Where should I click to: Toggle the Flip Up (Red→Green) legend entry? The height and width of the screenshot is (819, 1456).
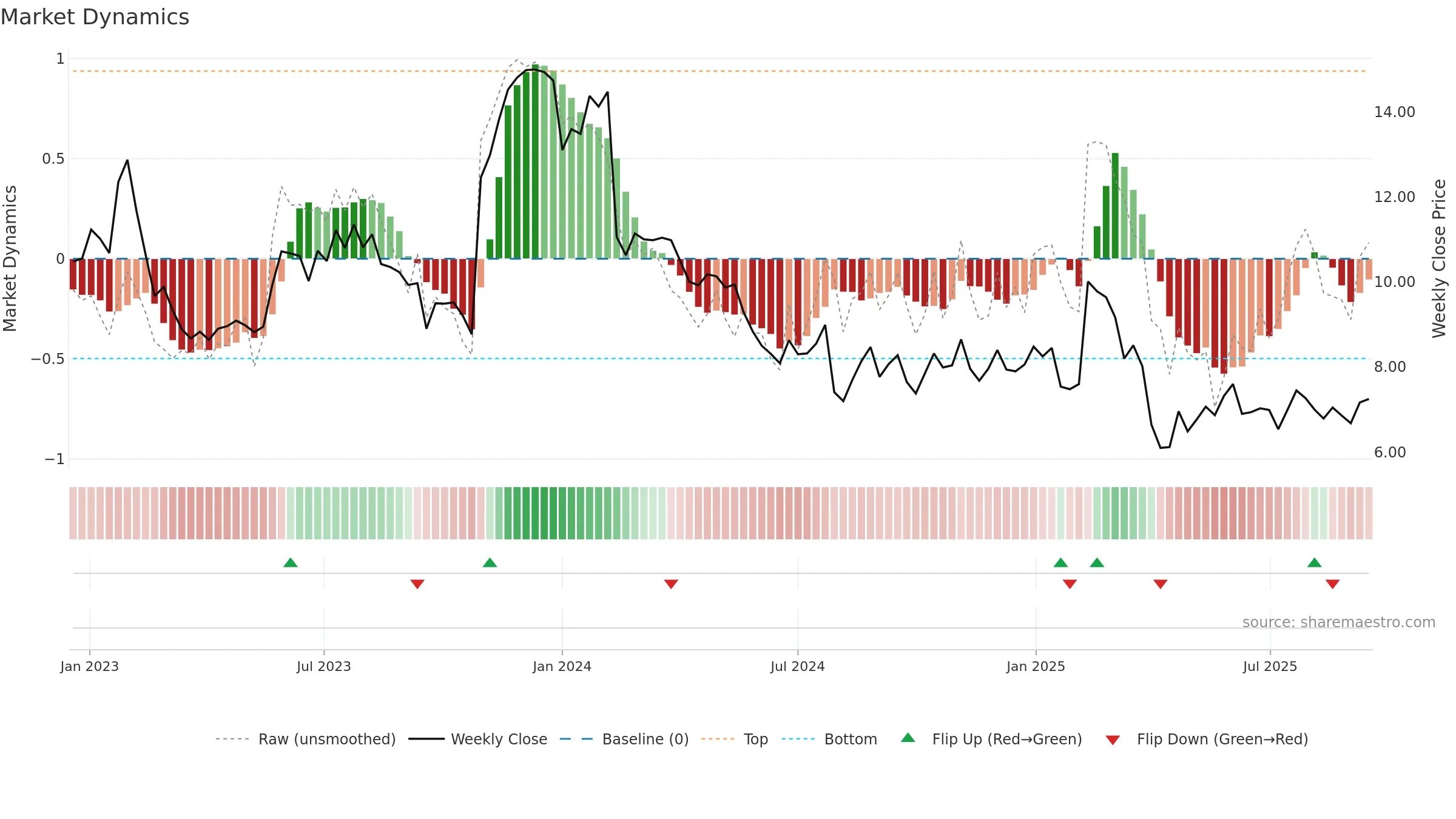click(x=991, y=739)
